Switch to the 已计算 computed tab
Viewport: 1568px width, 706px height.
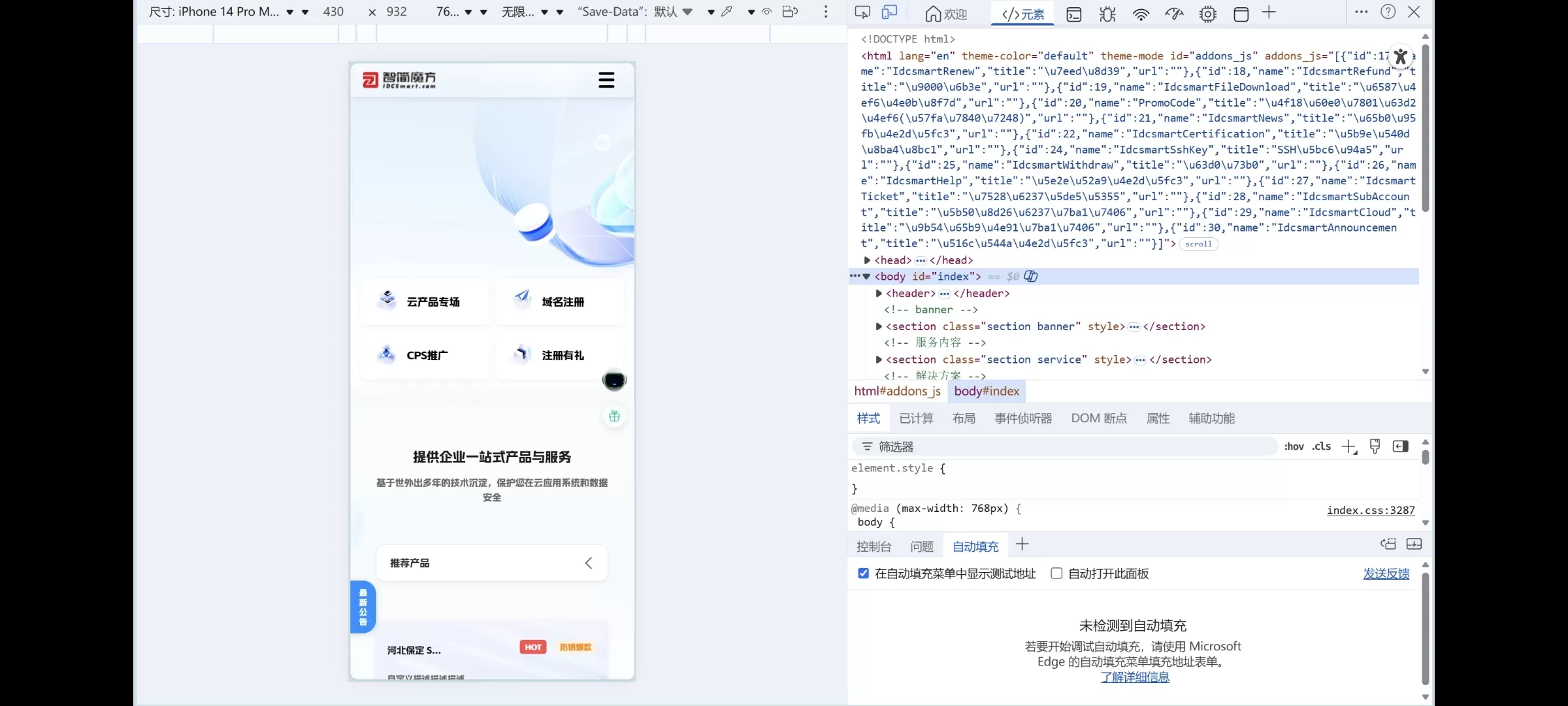point(916,418)
